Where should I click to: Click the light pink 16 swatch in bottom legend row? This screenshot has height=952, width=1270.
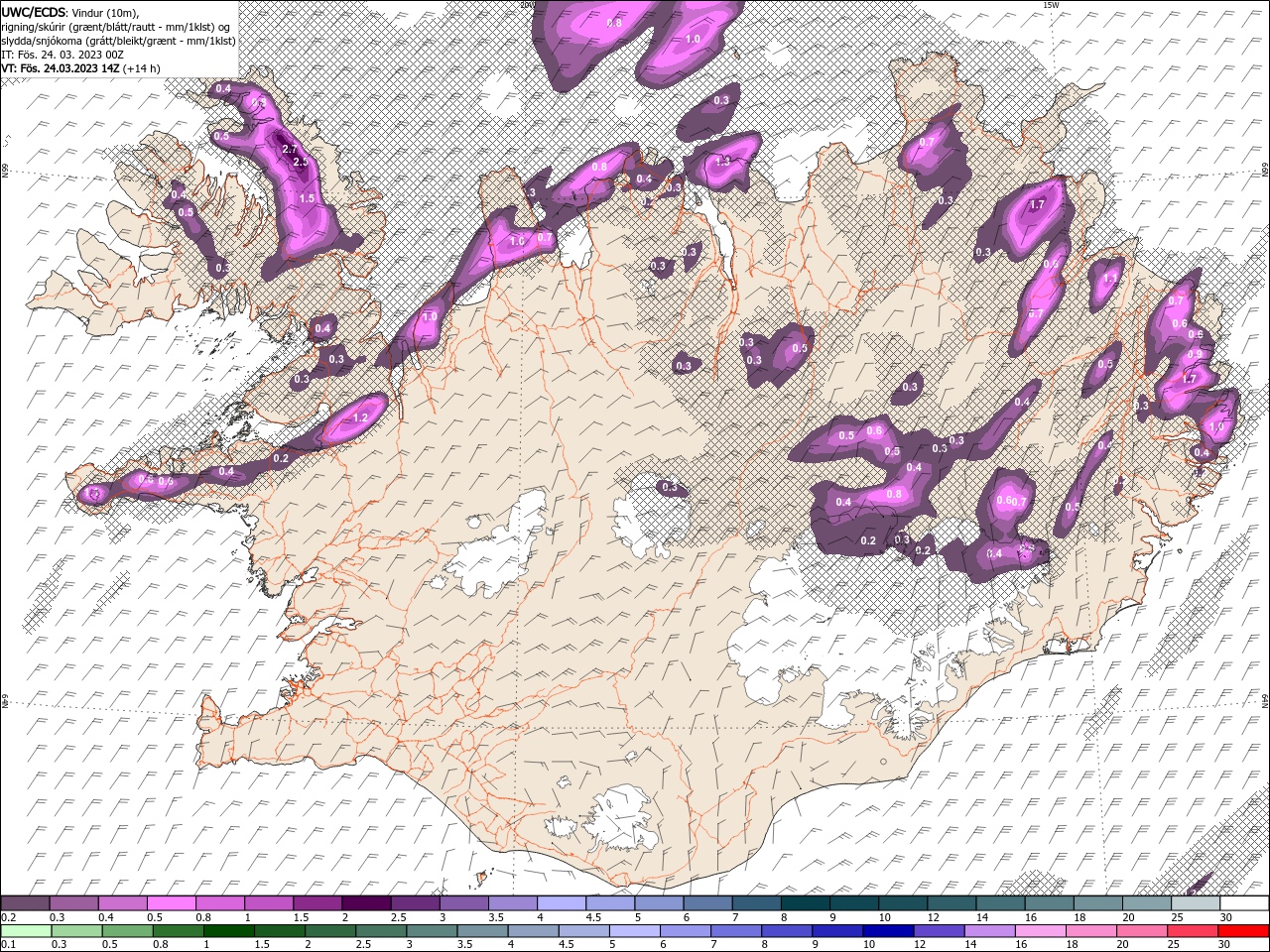tap(1040, 930)
